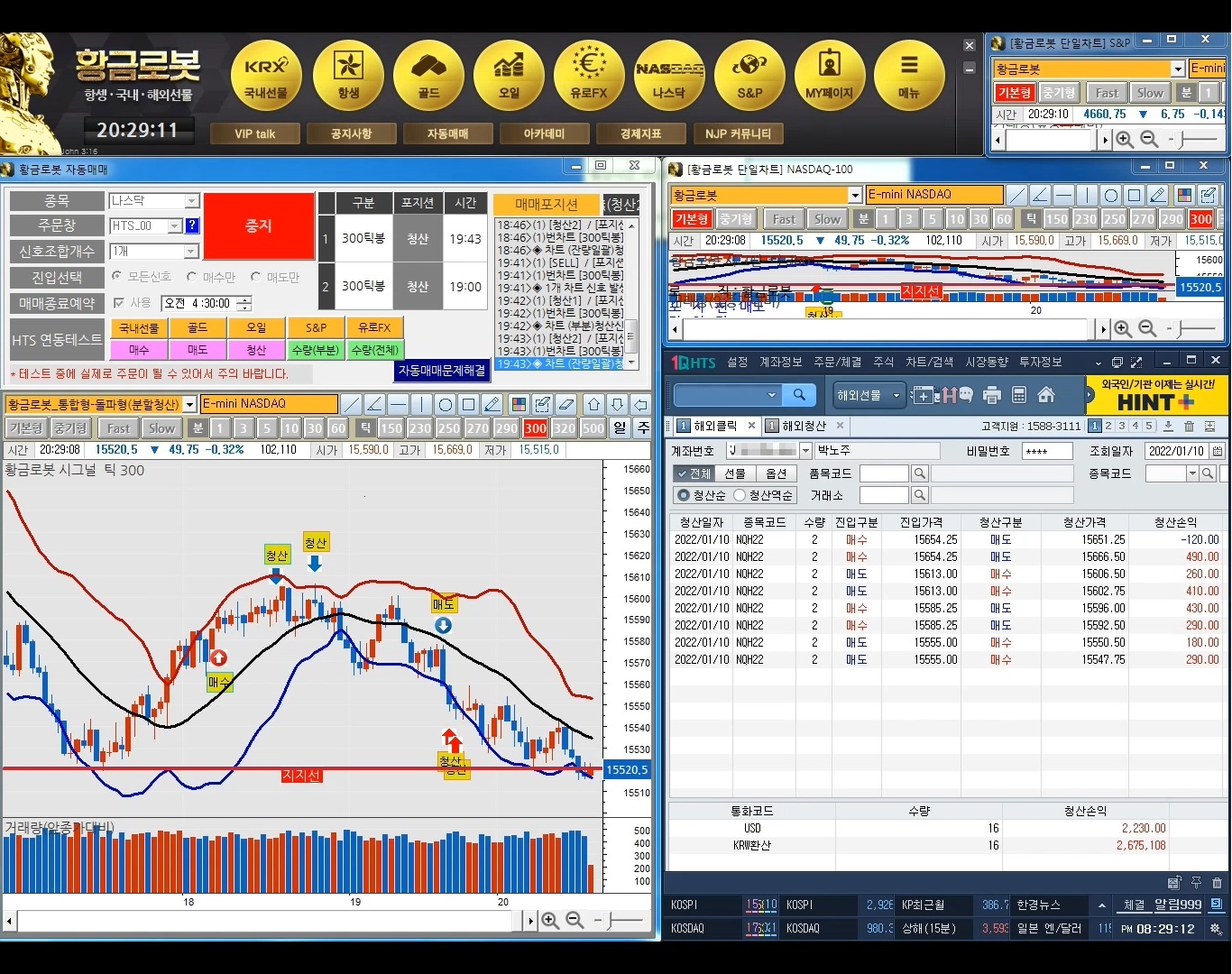Select the pencil drawing tool in the main chart toolbar
Image resolution: width=1232 pixels, height=974 pixels.
point(492,404)
